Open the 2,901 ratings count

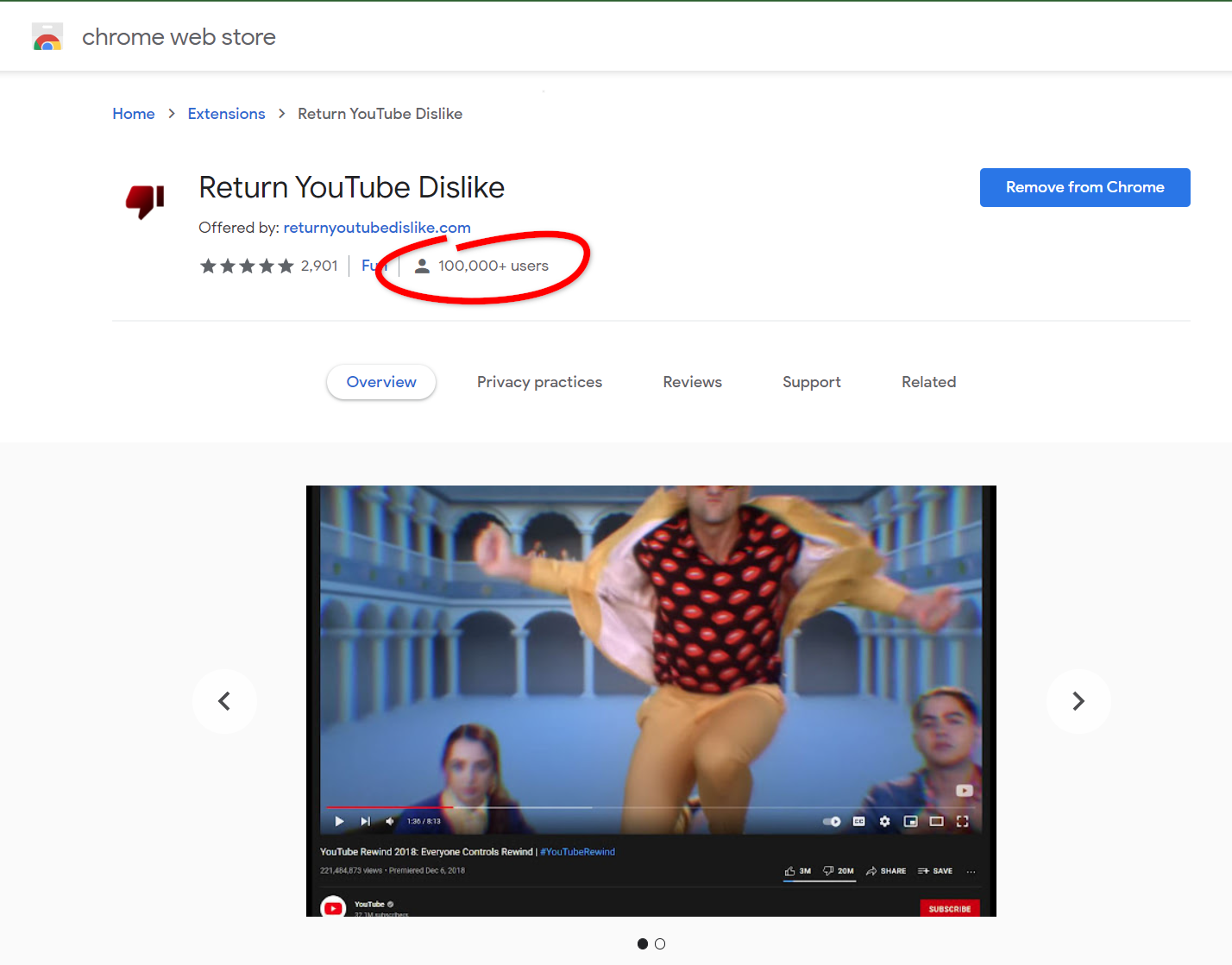point(319,266)
